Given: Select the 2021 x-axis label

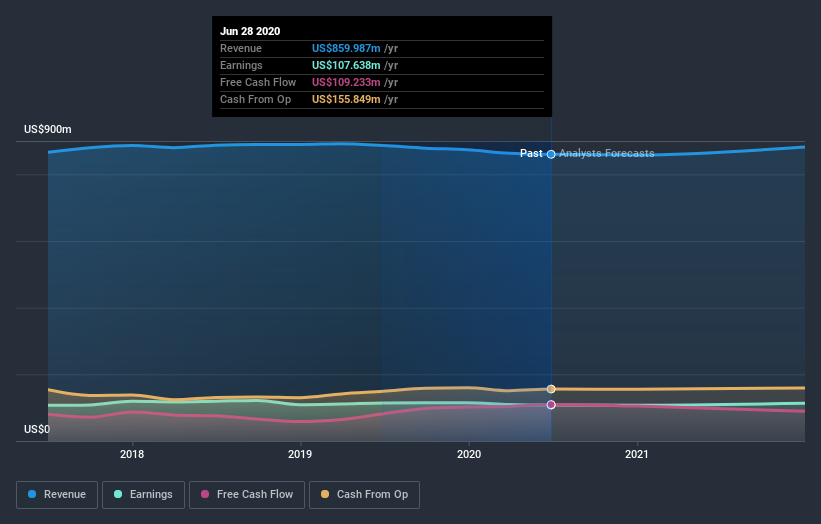Looking at the screenshot, I should pos(637,454).
